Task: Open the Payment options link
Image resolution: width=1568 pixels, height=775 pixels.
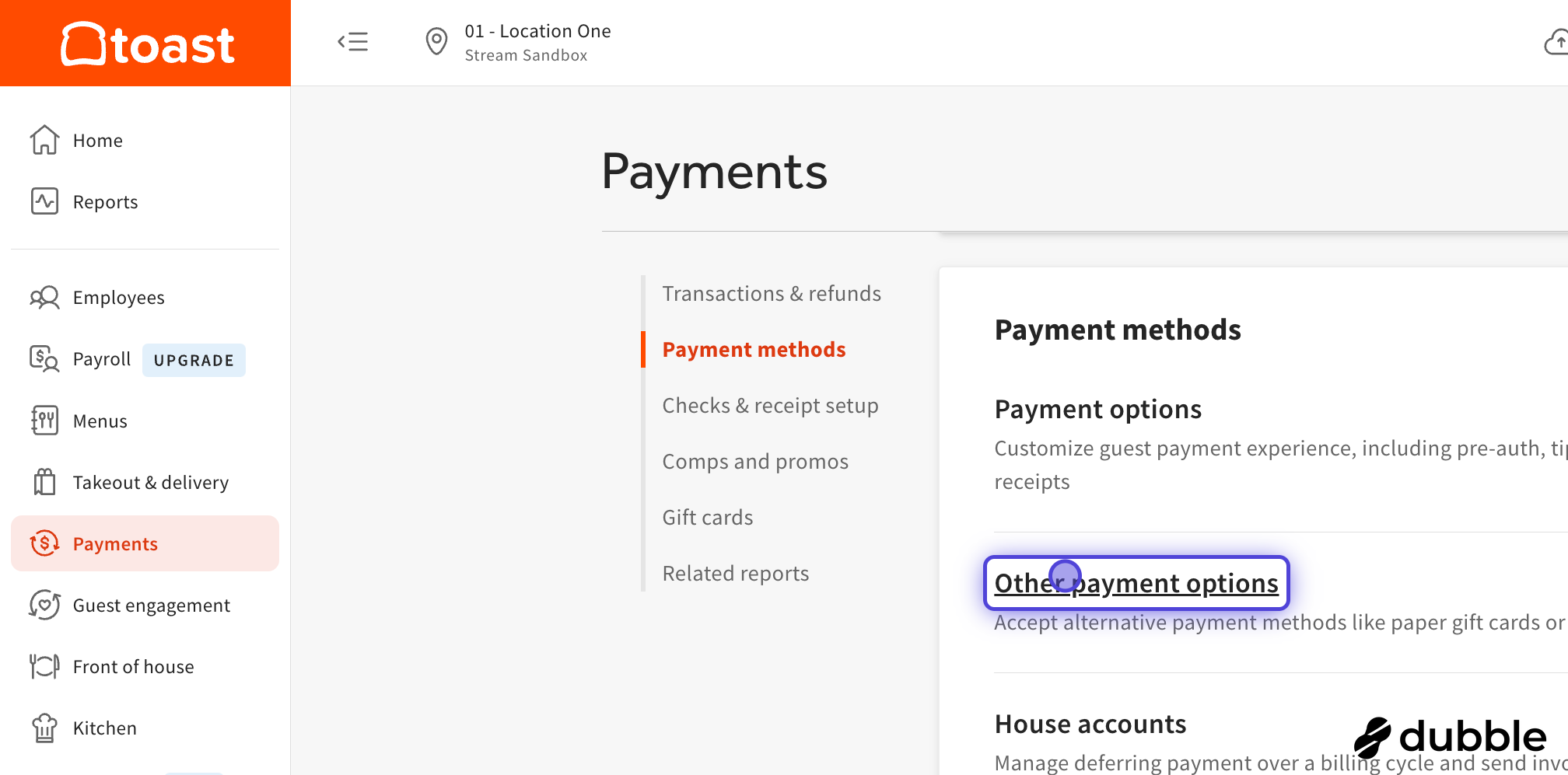Action: (x=1097, y=409)
